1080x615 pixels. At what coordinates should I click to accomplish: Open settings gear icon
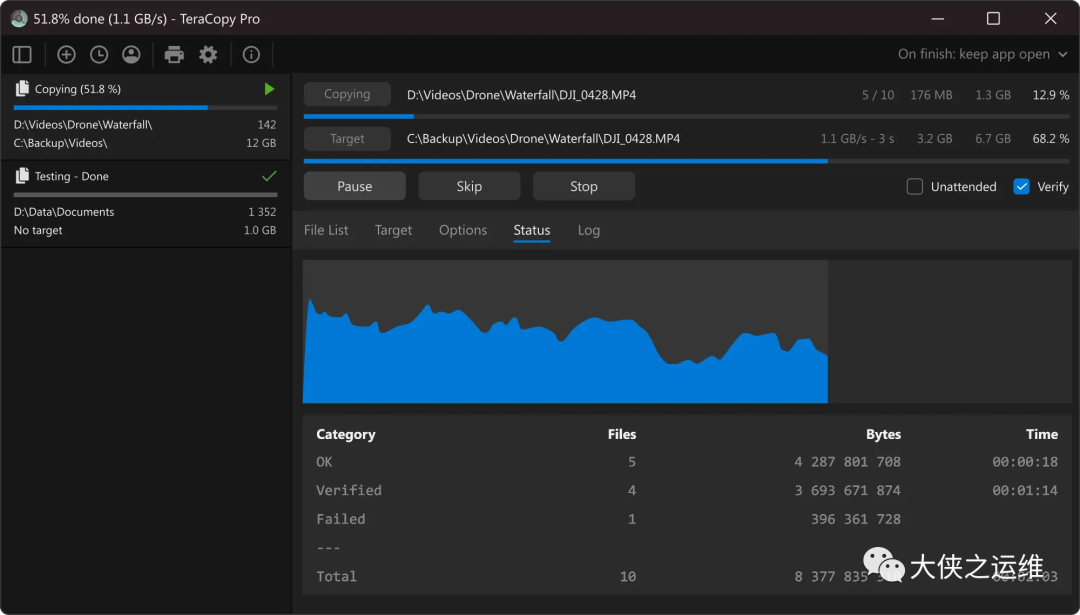coord(208,55)
